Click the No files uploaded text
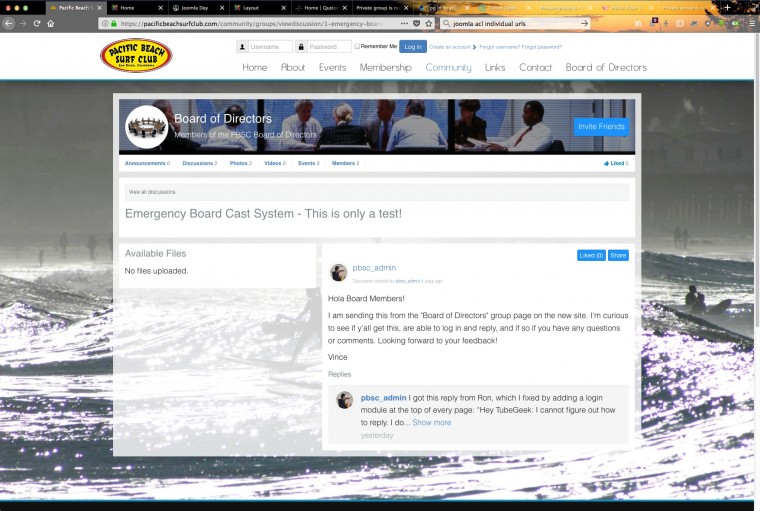This screenshot has height=511, width=760. (156, 271)
